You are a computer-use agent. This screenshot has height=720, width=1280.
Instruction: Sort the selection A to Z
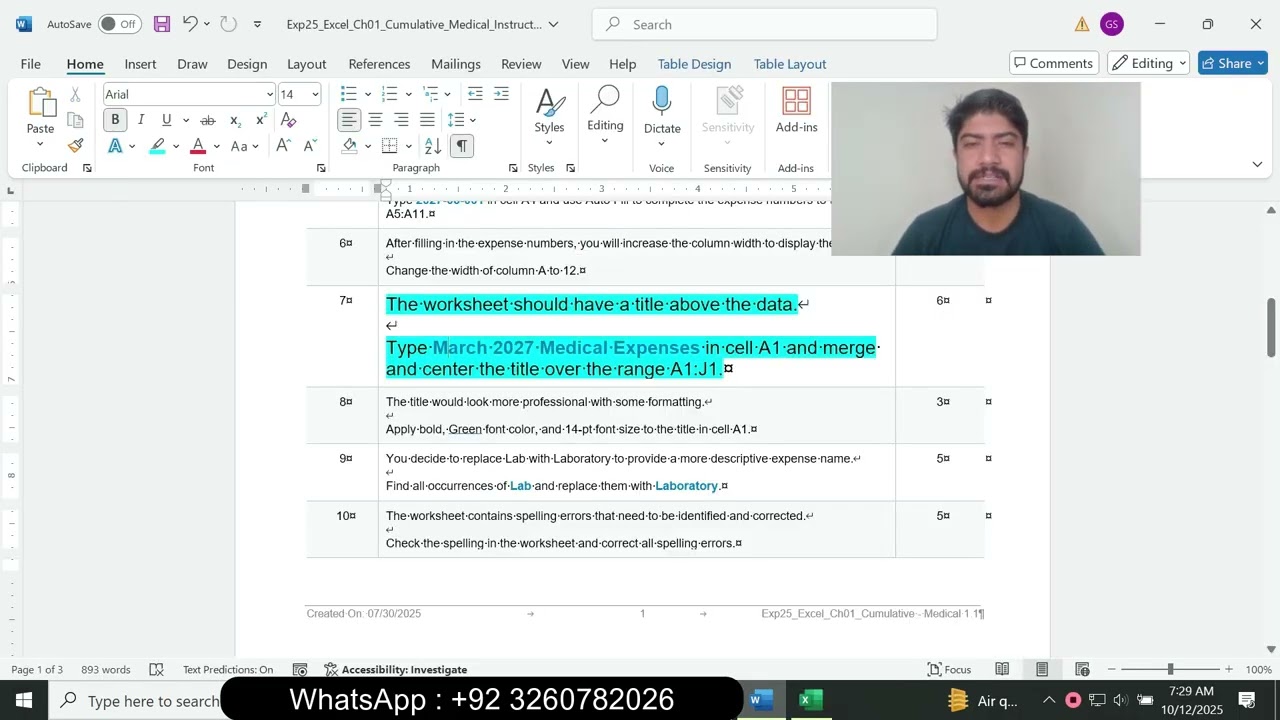point(433,146)
